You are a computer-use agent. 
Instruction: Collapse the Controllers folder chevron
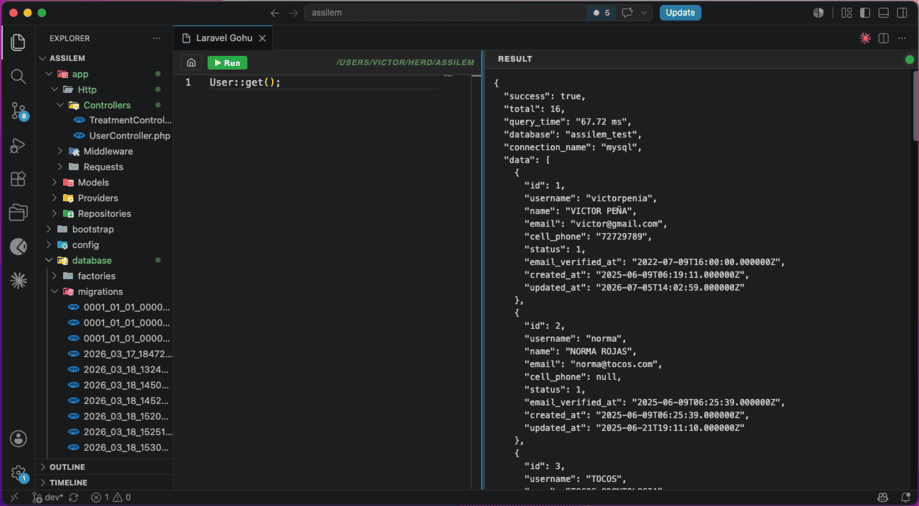pyautogui.click(x=60, y=105)
